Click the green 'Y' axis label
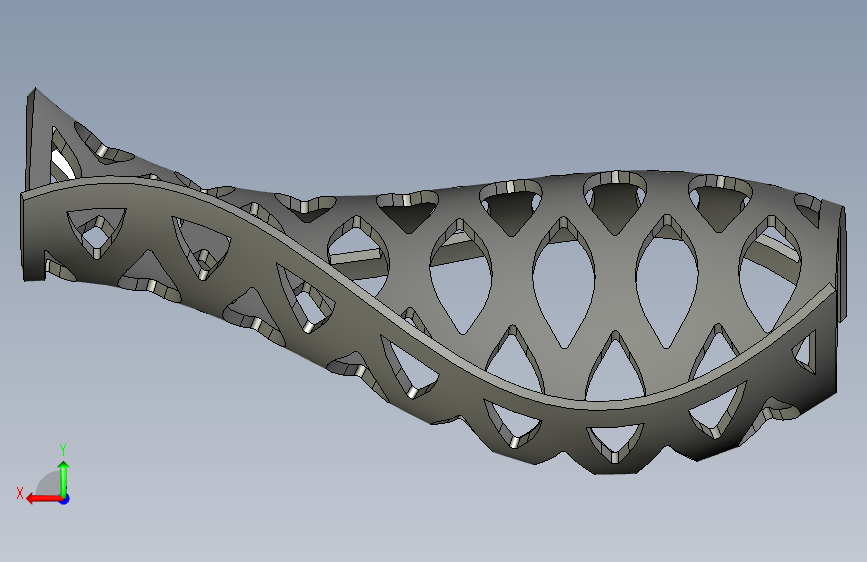Screen dimensions: 867x562 [x=63, y=449]
